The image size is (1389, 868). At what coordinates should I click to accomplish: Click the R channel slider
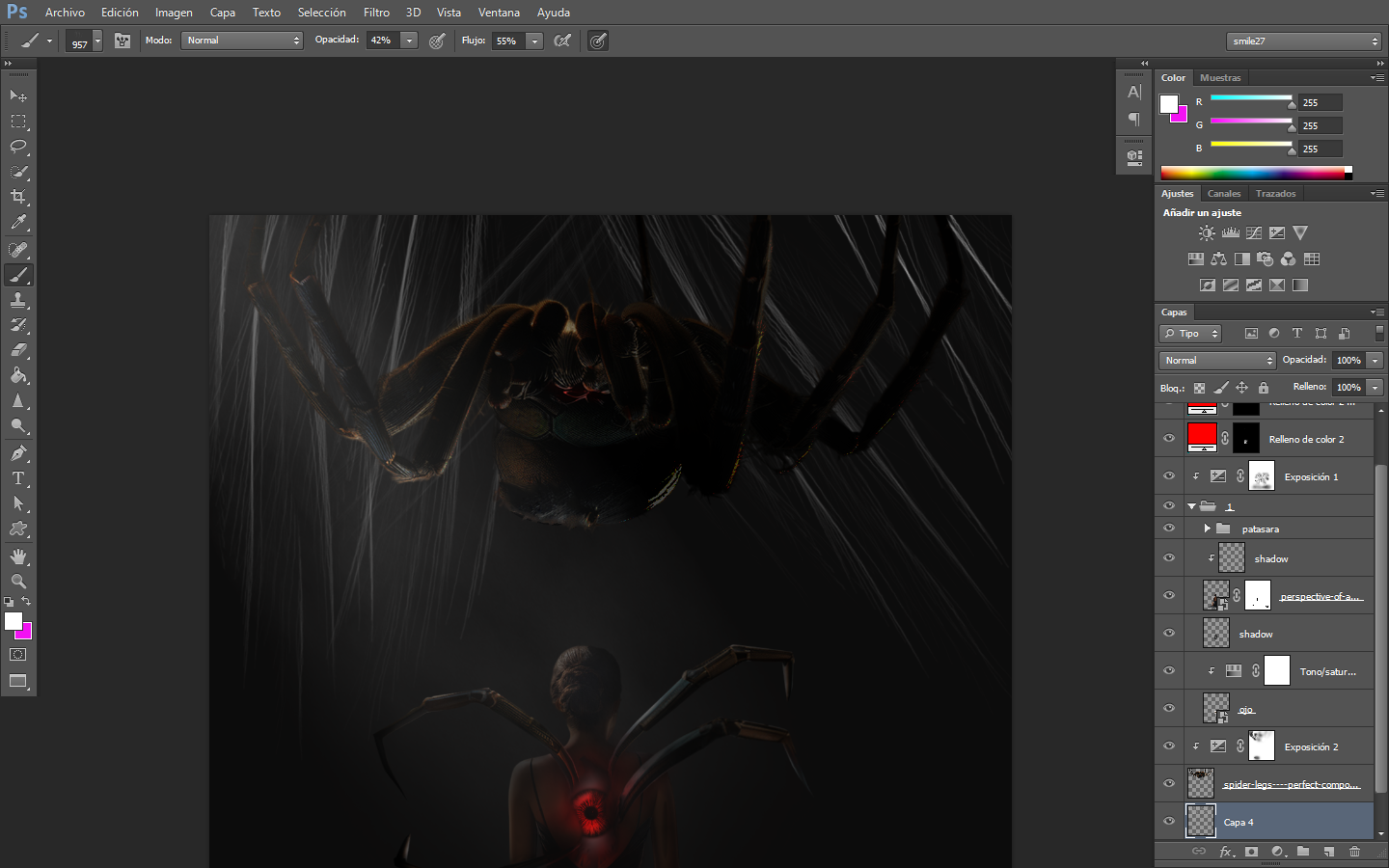click(x=1251, y=98)
